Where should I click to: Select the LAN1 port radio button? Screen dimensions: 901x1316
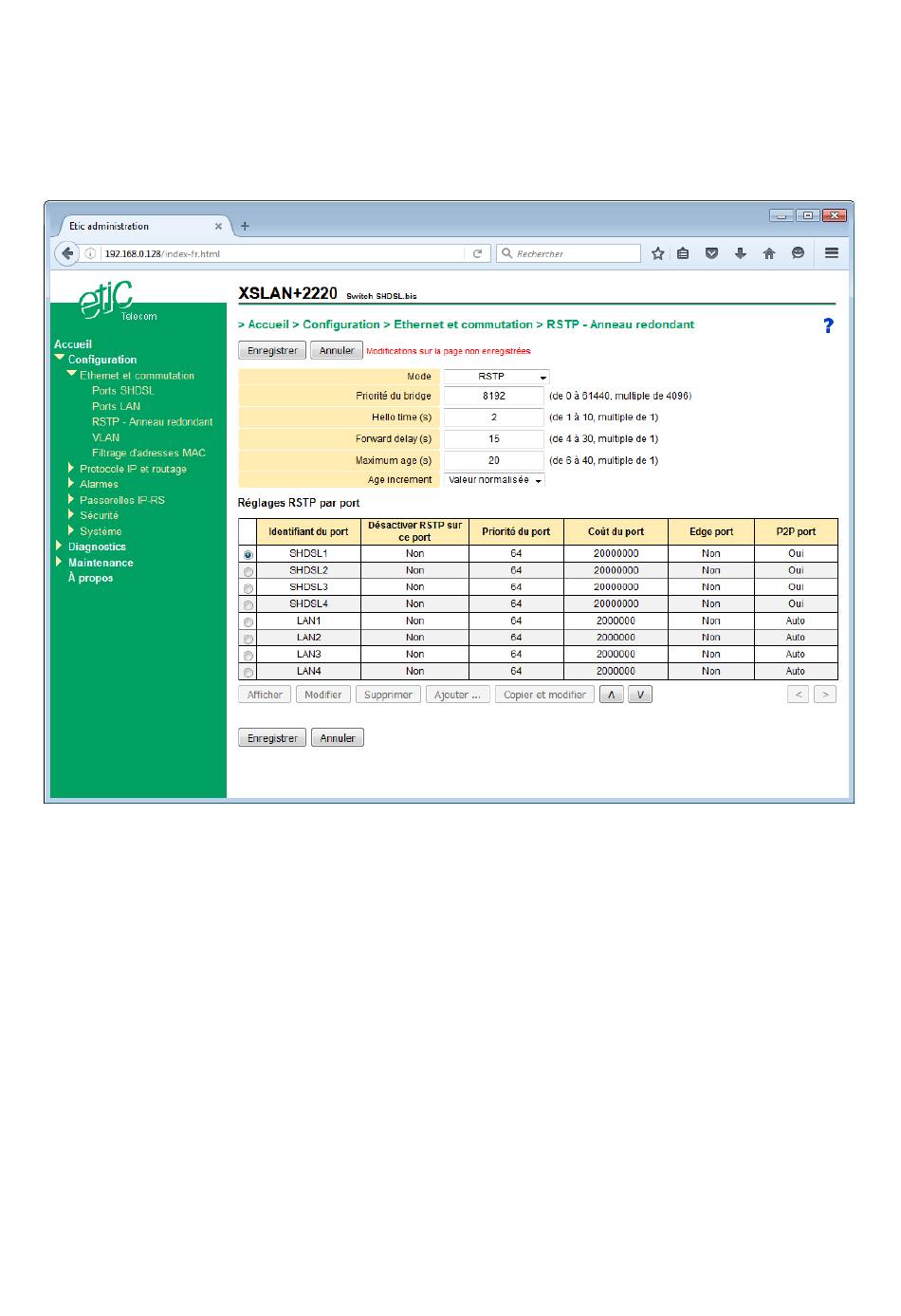click(248, 622)
